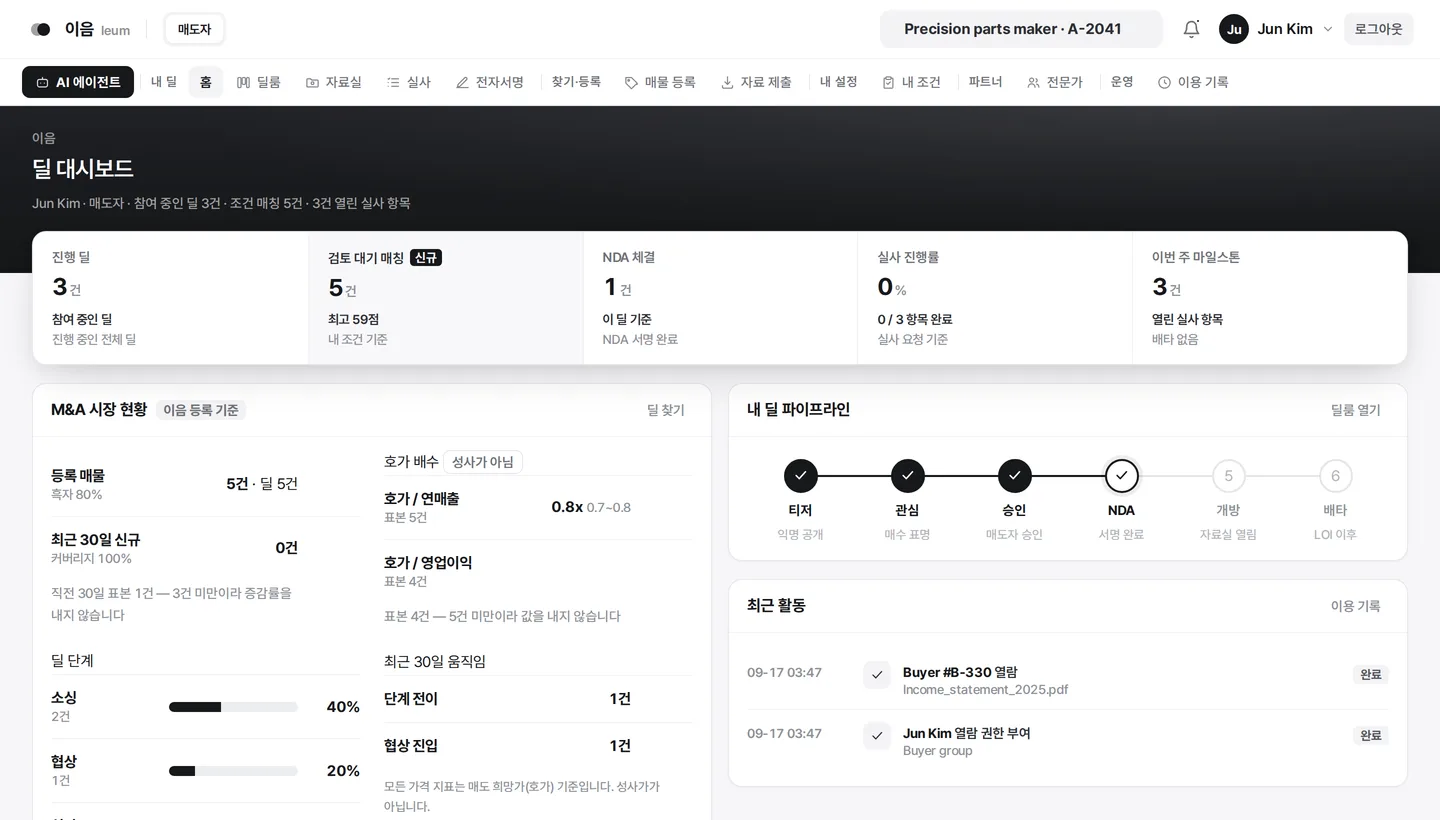1440x820 pixels.
Task: Expand Jun Kim account dropdown chevron
Action: pos(1328,29)
